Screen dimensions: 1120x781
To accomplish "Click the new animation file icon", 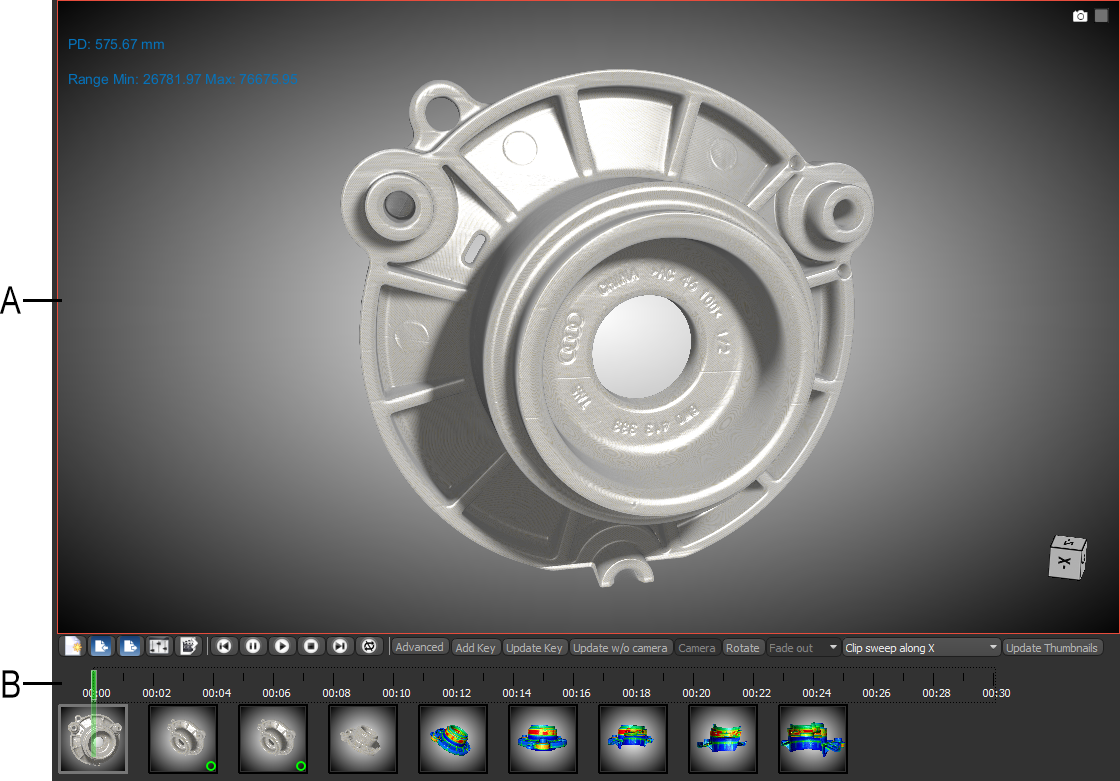I will tap(72, 646).
